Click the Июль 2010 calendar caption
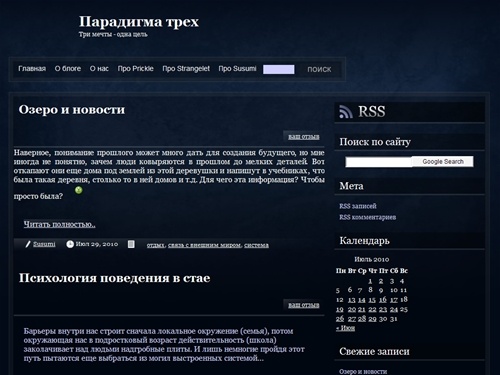This screenshot has height=375, width=500. click(x=372, y=259)
